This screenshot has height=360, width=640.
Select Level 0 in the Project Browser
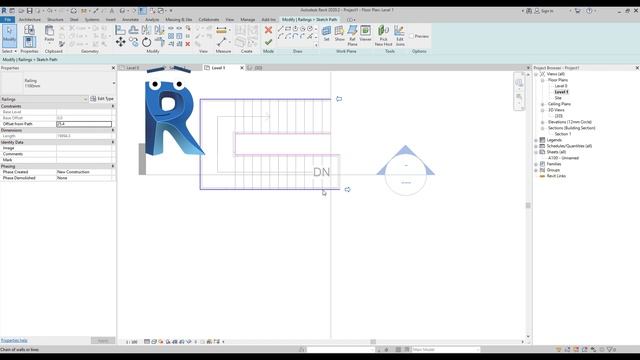click(561, 86)
